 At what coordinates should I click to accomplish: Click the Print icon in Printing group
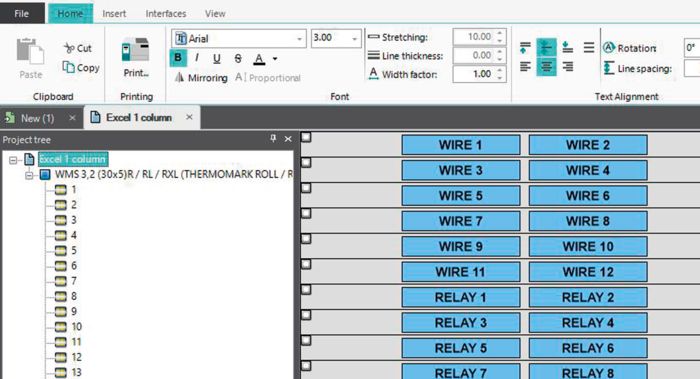click(135, 50)
